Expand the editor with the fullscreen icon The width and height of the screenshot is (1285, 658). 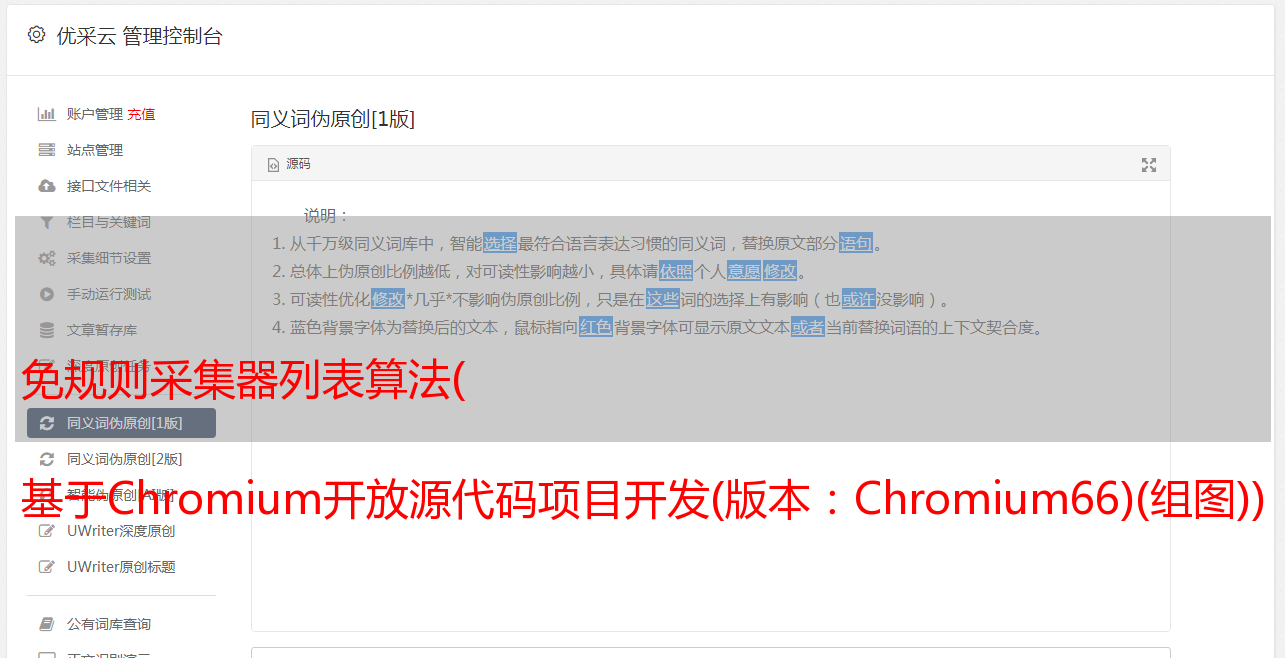coord(1149,165)
